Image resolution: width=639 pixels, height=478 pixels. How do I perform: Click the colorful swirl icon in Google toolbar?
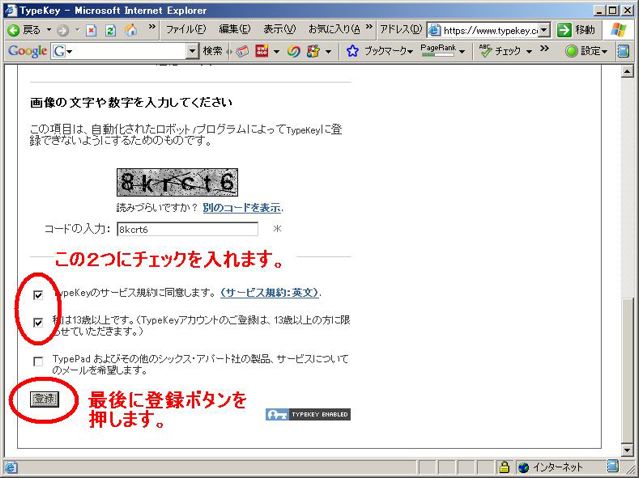[293, 51]
